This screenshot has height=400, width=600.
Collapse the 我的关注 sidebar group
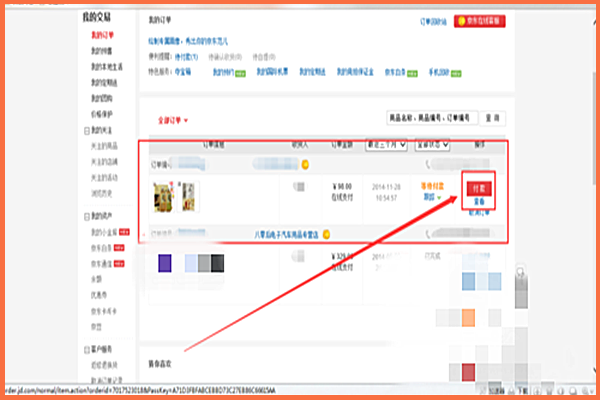pos(87,131)
